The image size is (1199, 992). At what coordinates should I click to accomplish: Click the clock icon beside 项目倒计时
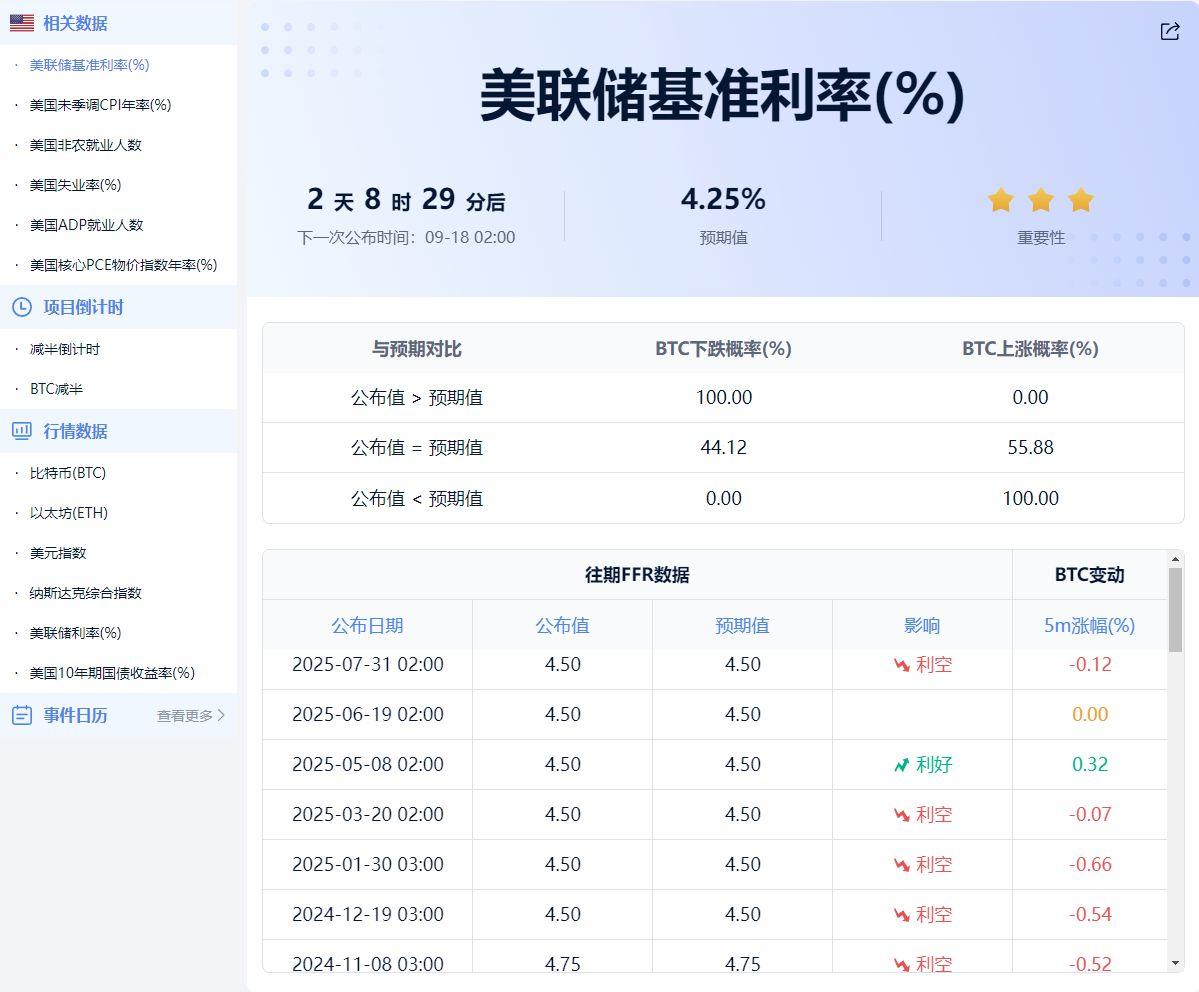[x=22, y=307]
